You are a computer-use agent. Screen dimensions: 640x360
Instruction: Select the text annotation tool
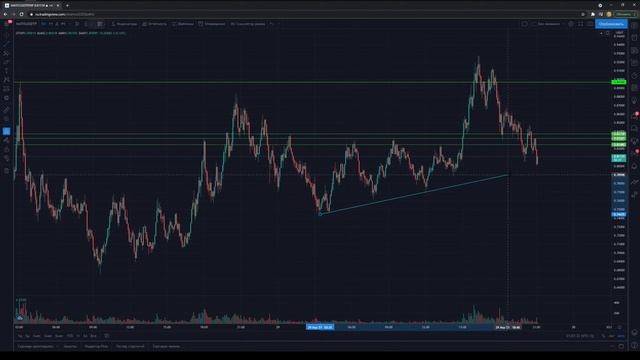point(6,71)
